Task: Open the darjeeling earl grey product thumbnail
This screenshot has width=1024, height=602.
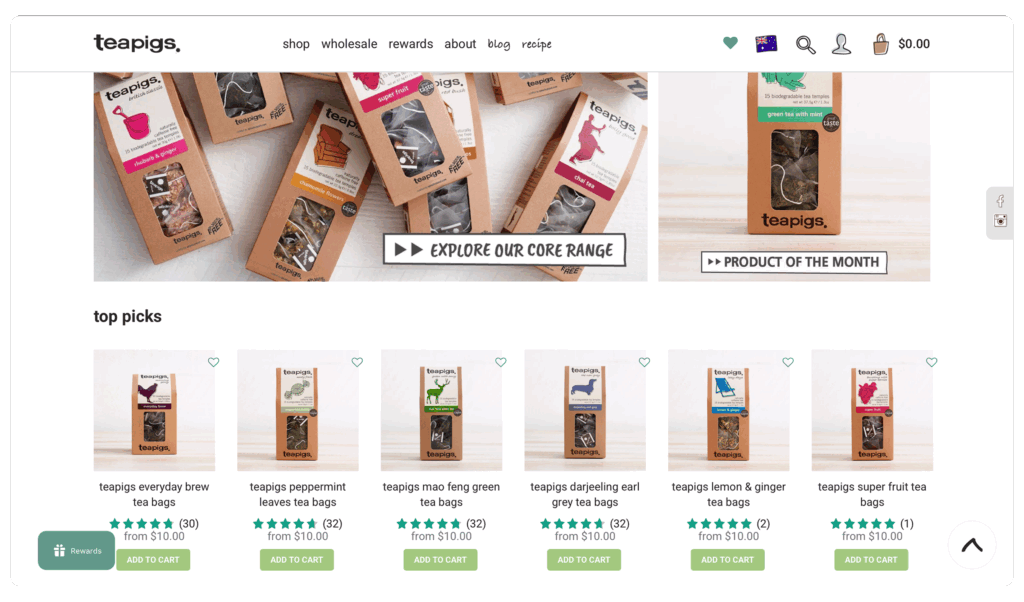Action: pyautogui.click(x=585, y=410)
